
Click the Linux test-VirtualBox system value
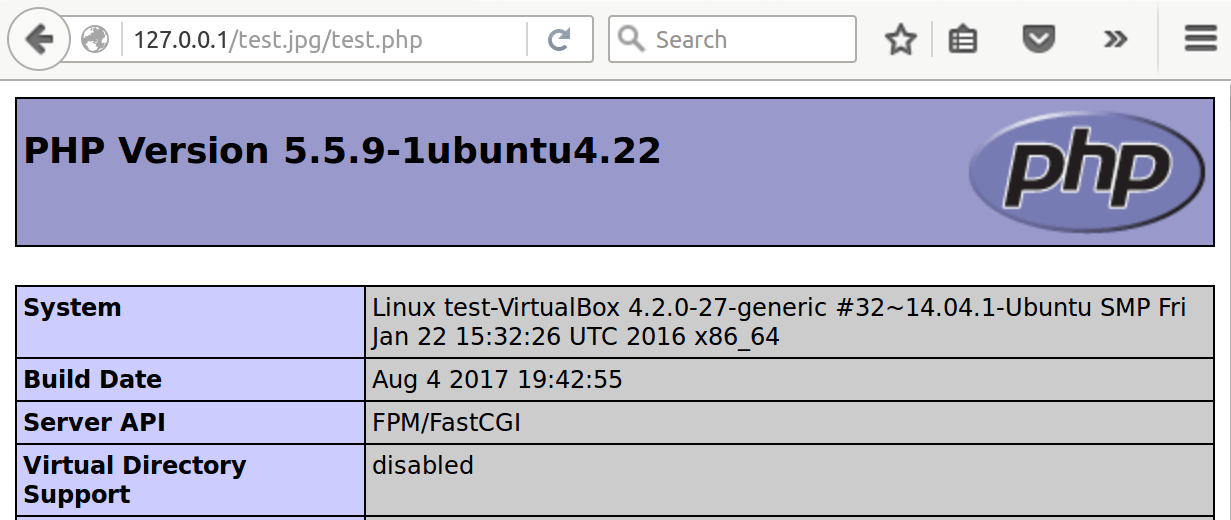pyautogui.click(x=778, y=322)
